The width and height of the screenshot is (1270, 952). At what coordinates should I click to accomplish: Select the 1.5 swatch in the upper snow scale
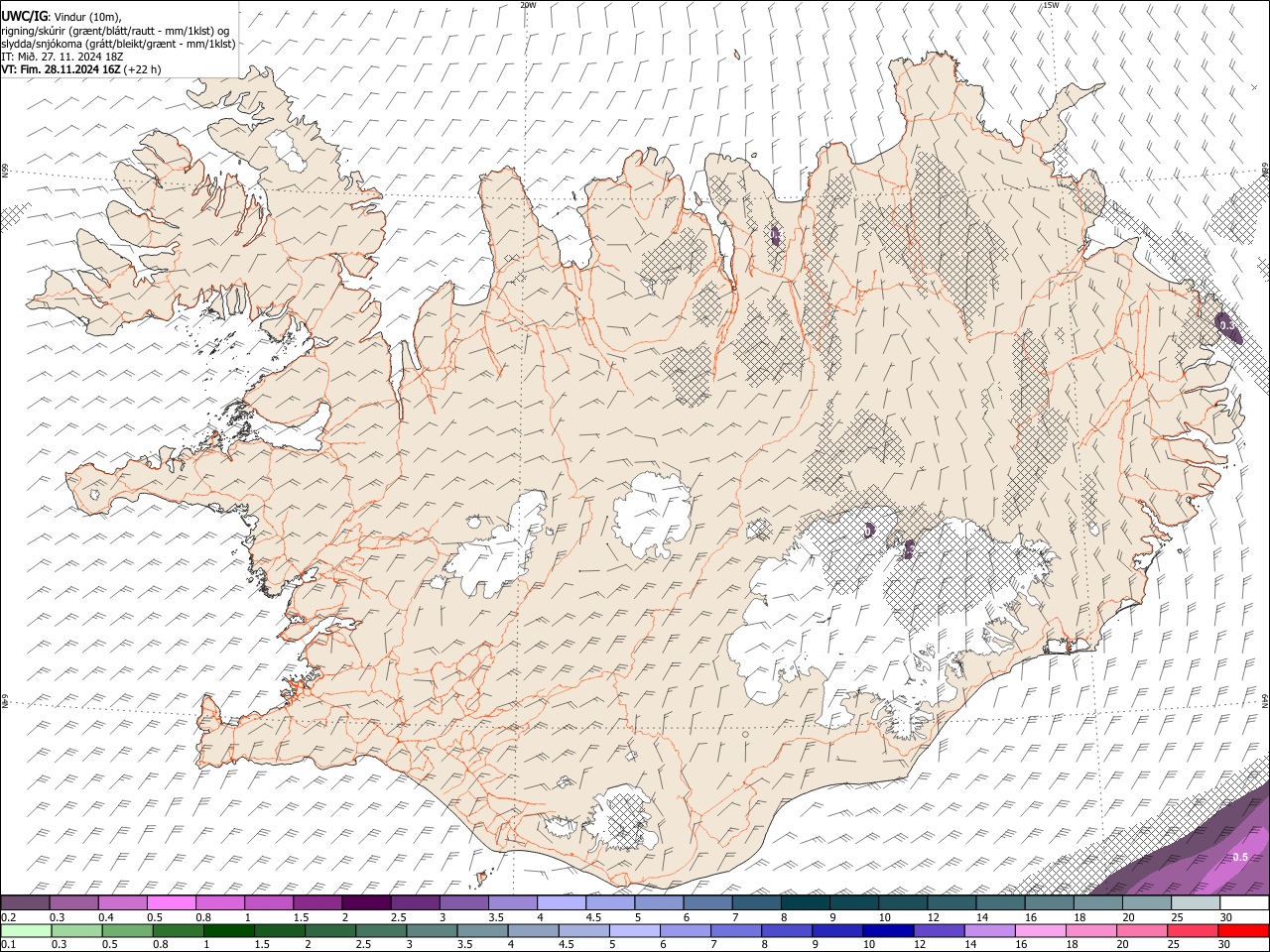coord(317,903)
